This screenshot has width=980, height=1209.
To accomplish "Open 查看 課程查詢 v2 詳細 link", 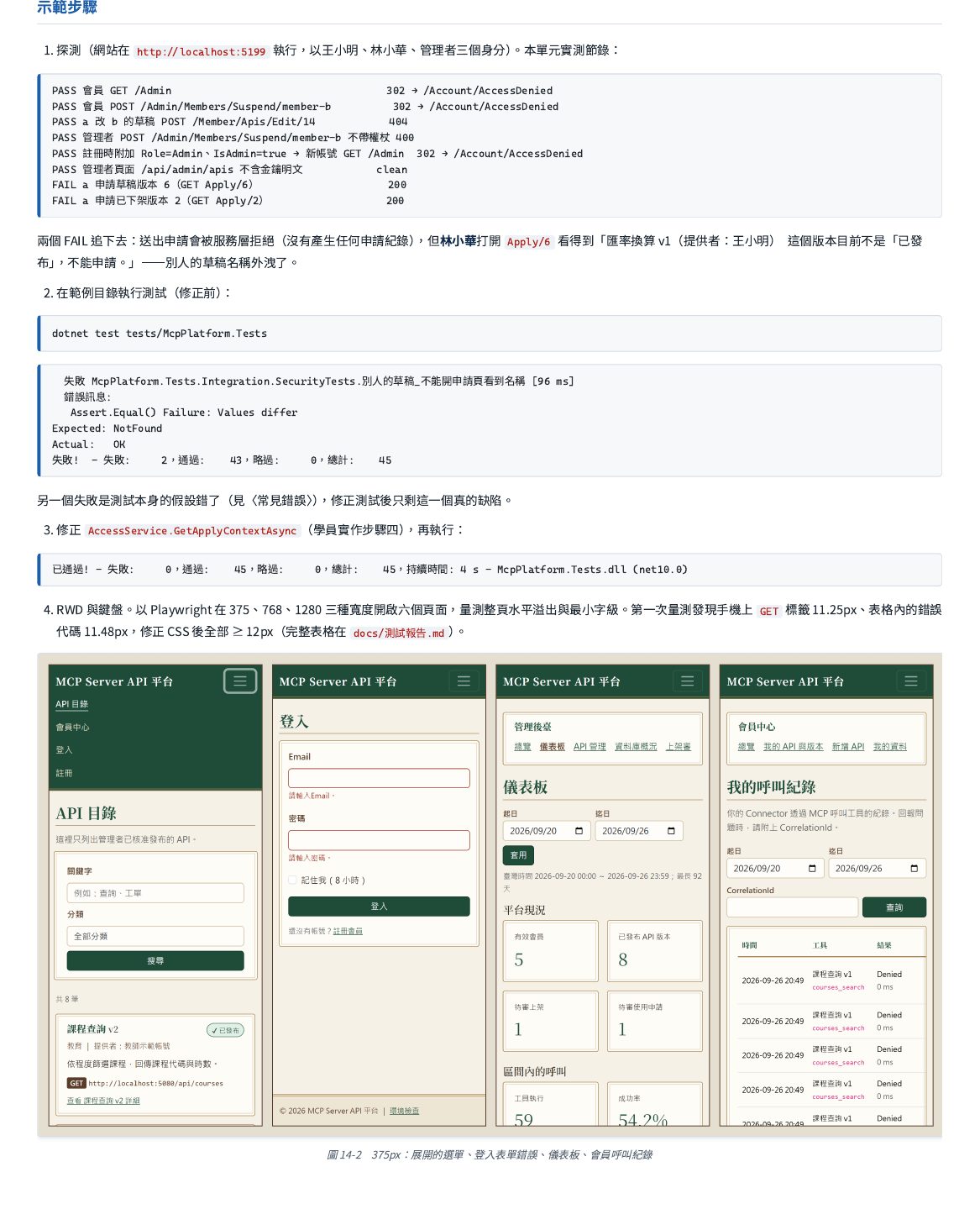I will point(103,1101).
